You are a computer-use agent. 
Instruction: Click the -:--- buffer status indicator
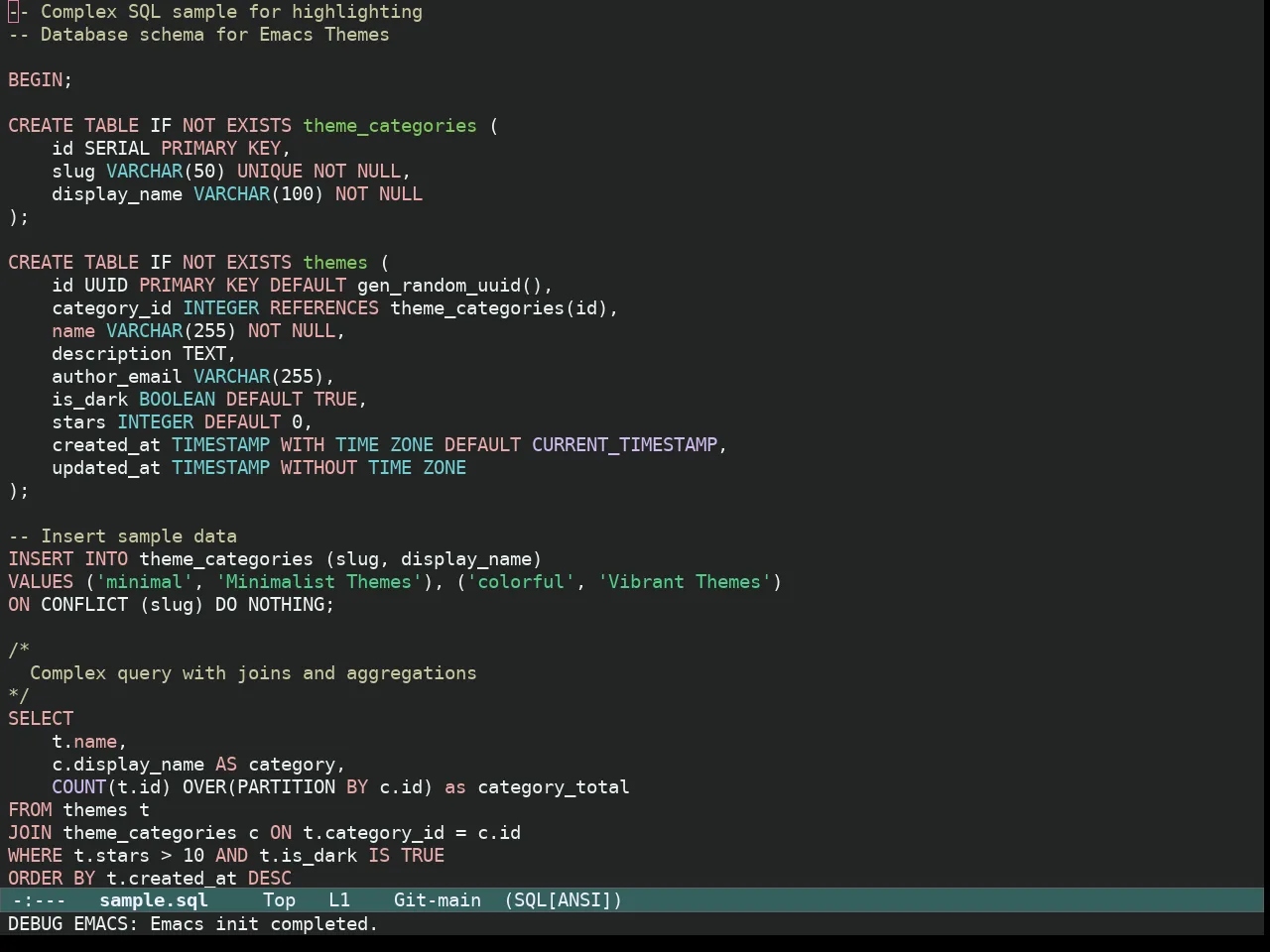pyautogui.click(x=40, y=900)
